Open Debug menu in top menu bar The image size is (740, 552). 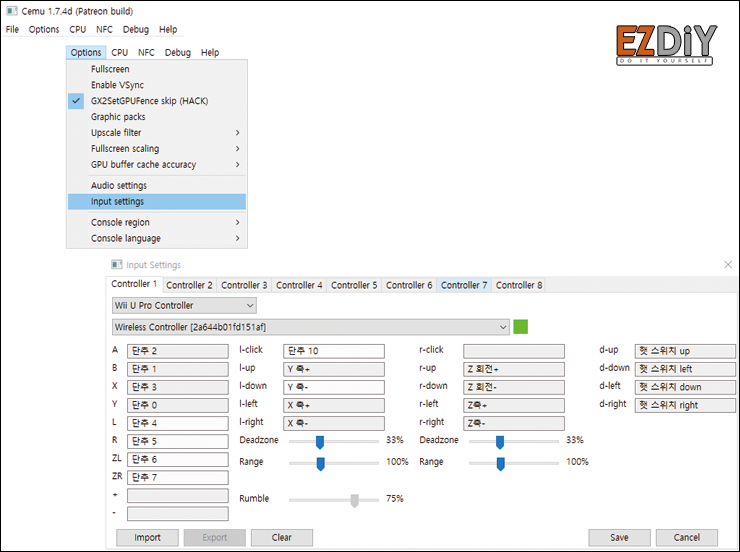pos(136,29)
